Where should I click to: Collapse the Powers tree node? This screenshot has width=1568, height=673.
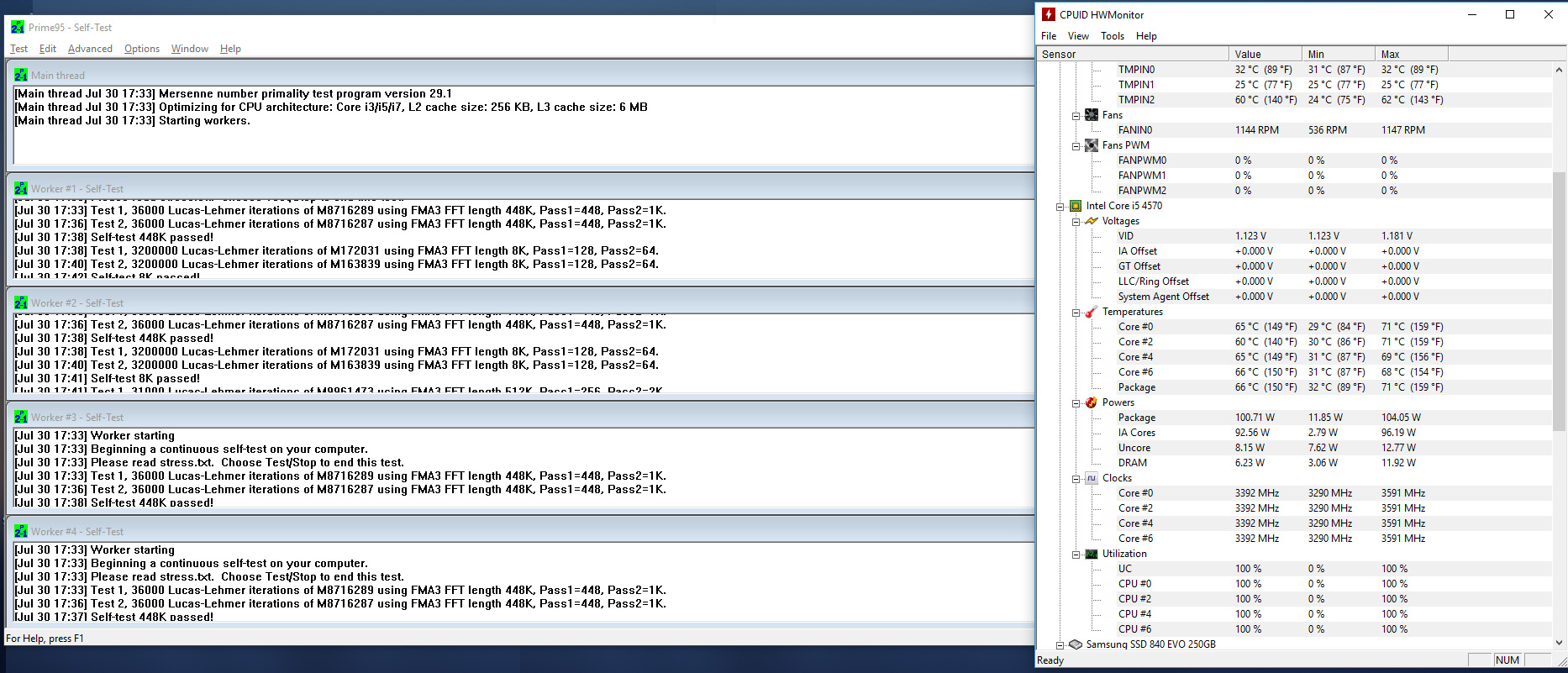1076,403
